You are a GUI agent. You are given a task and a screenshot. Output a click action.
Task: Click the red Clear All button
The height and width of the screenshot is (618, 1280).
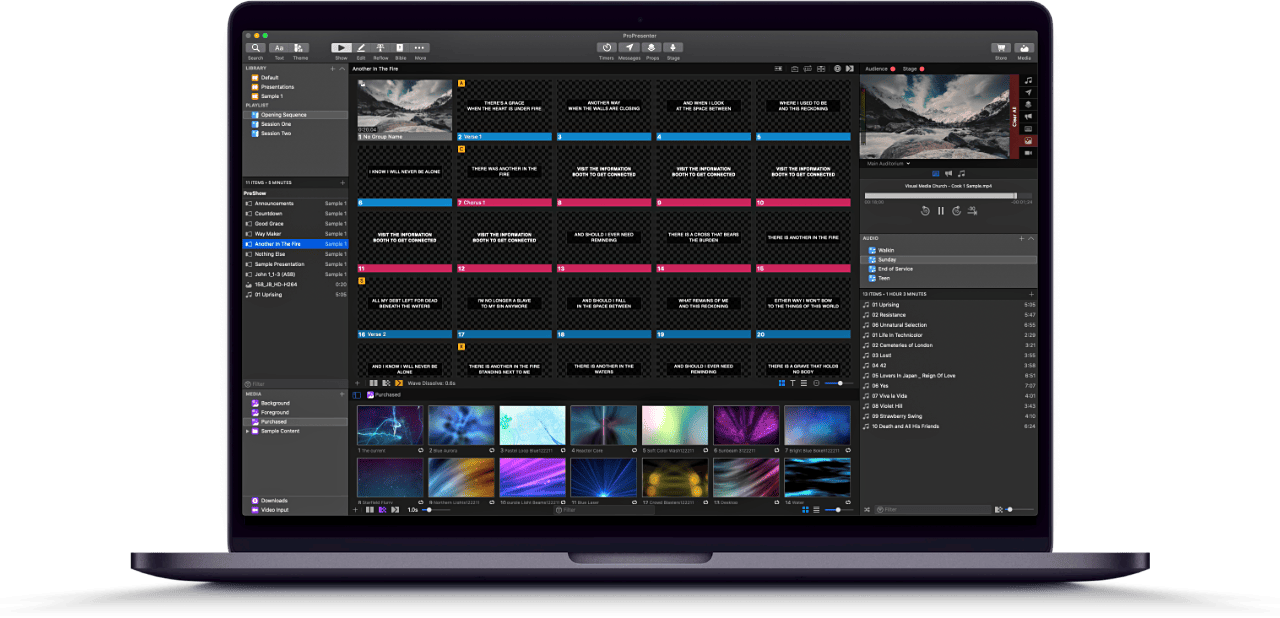tap(1014, 116)
